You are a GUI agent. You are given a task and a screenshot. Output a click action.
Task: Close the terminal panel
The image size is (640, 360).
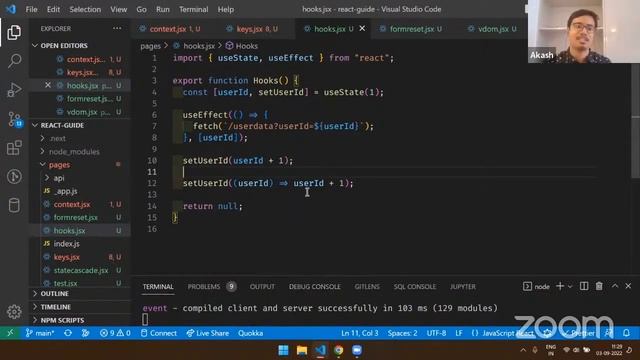[628, 286]
